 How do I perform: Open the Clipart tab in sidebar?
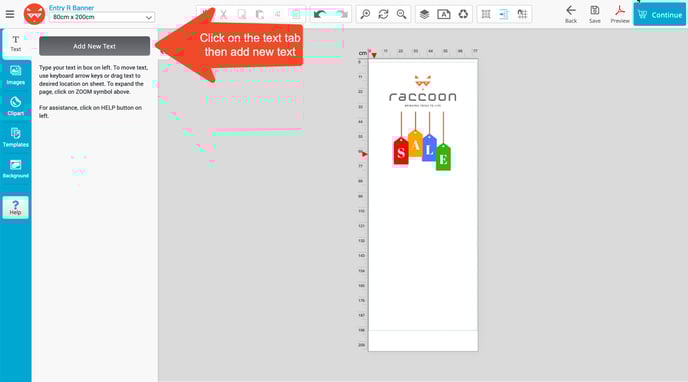tap(15, 107)
